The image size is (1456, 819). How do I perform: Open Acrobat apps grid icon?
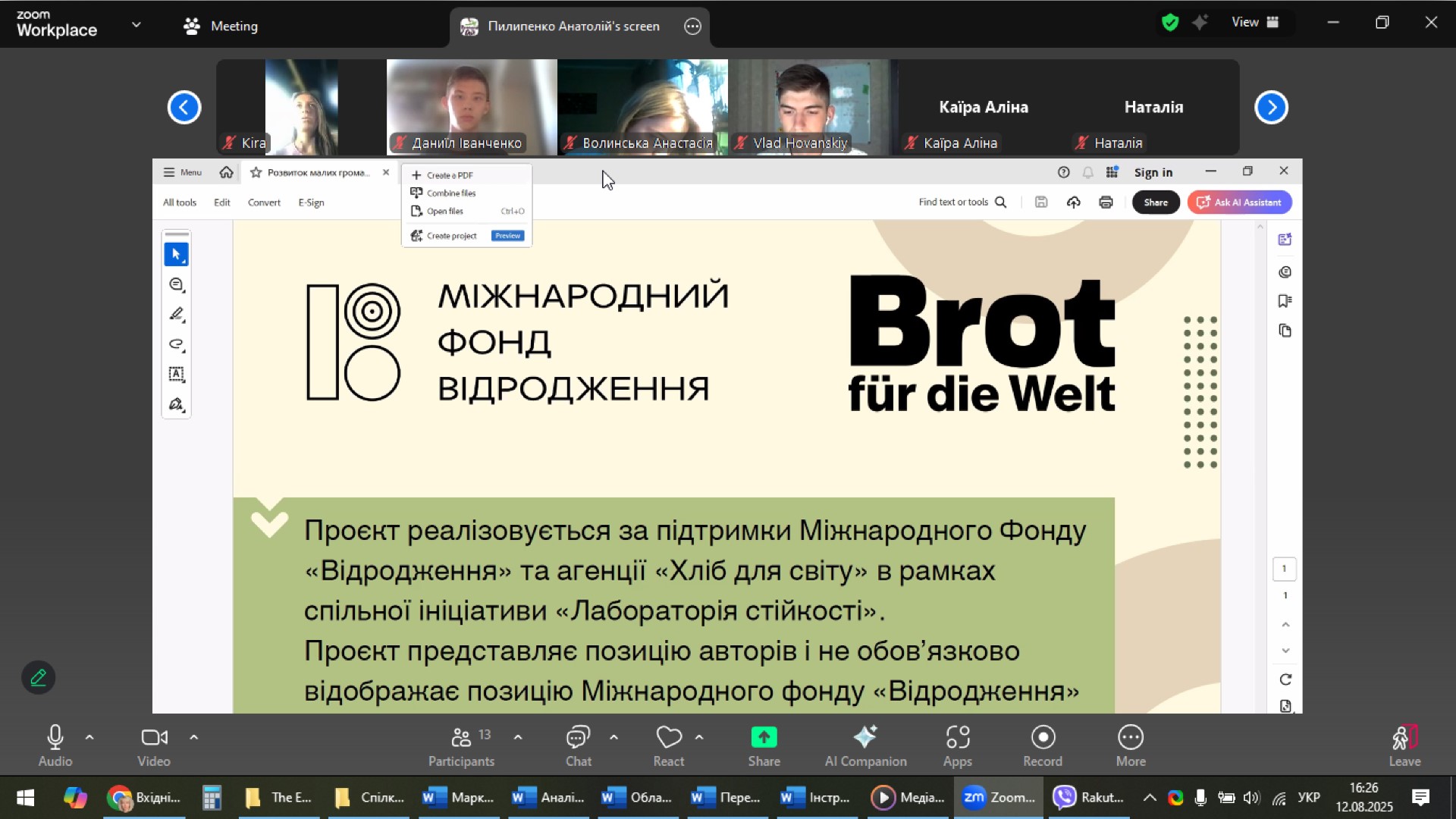1112,172
